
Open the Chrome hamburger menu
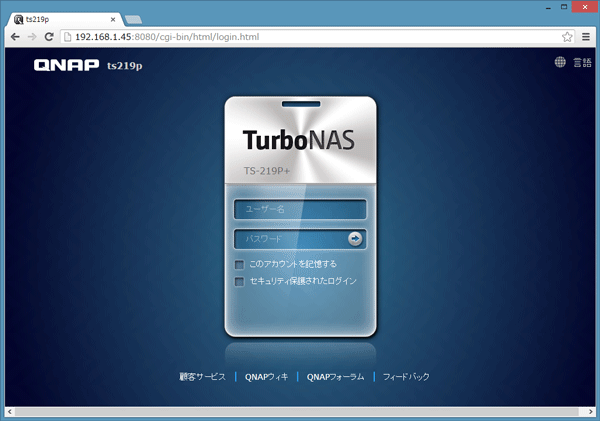[x=585, y=37]
